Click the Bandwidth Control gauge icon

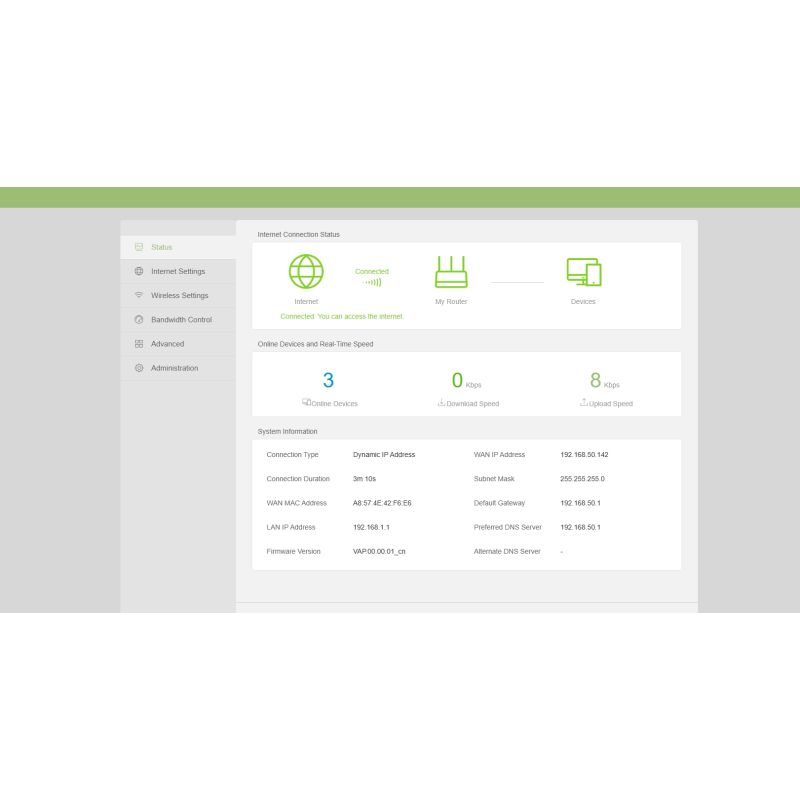coord(139,320)
